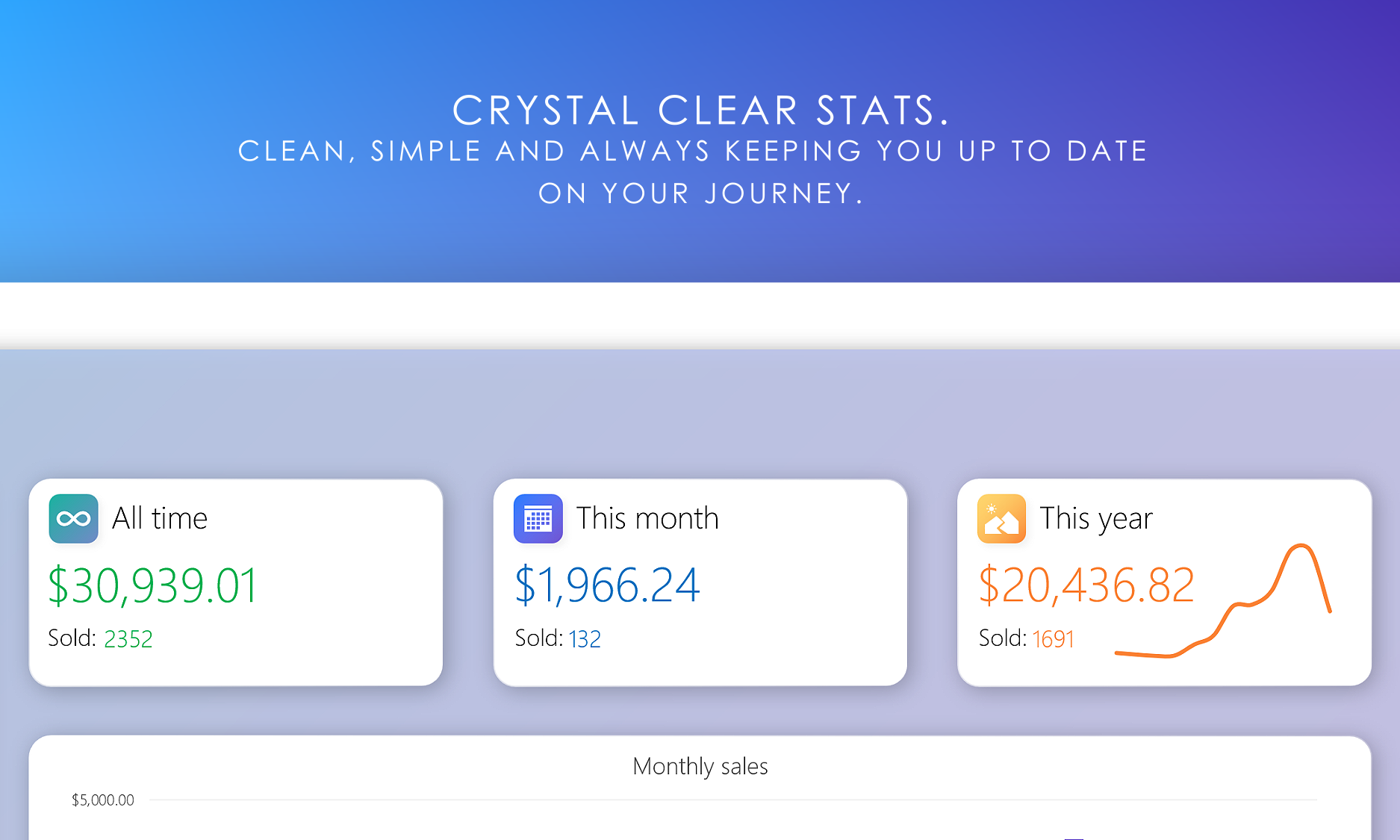Screen dimensions: 1400x840
Task: Click the purple bar tip in Monthly sales chart
Action: click(x=1073, y=838)
